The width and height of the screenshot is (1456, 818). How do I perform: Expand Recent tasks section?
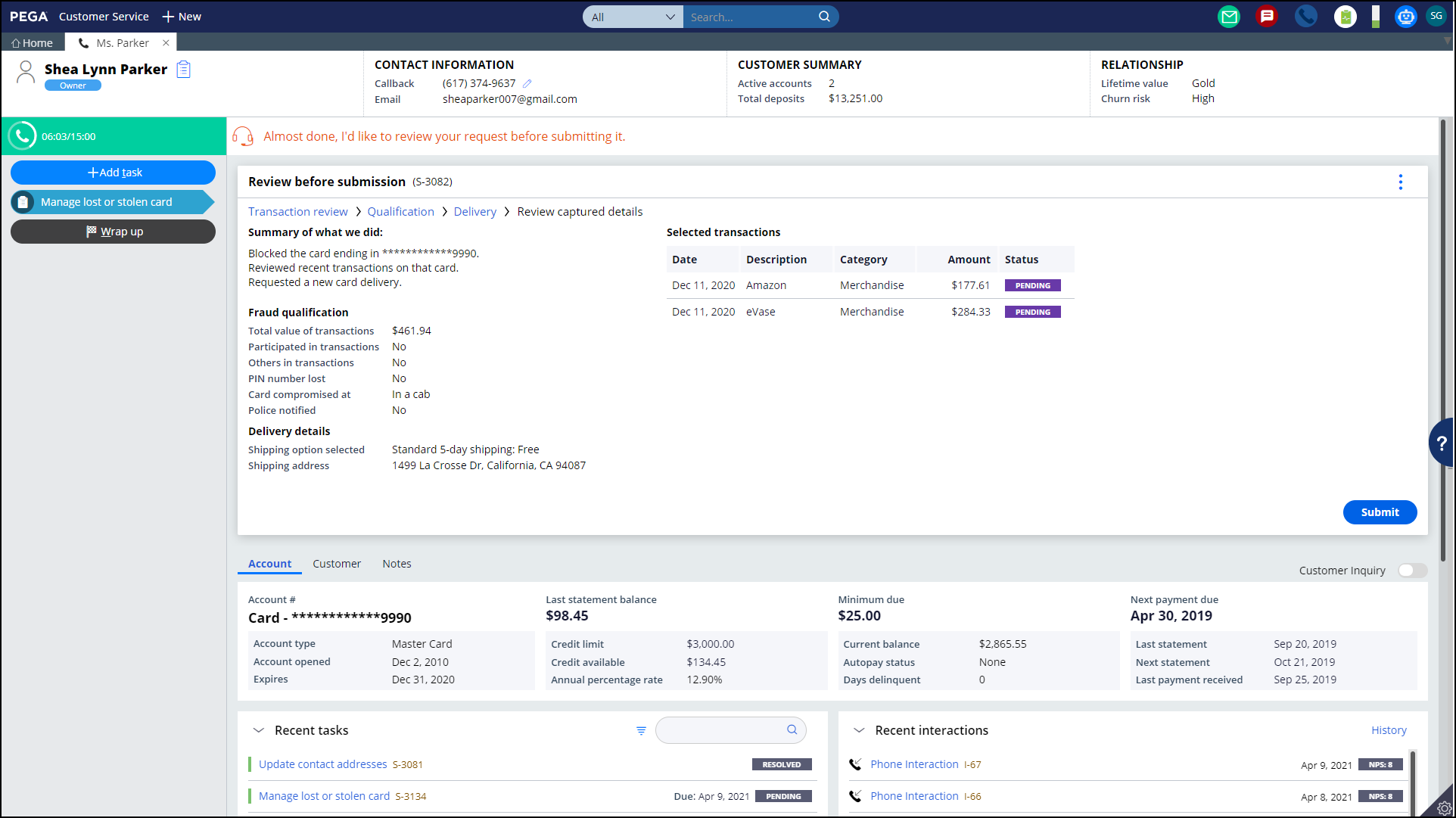tap(259, 730)
